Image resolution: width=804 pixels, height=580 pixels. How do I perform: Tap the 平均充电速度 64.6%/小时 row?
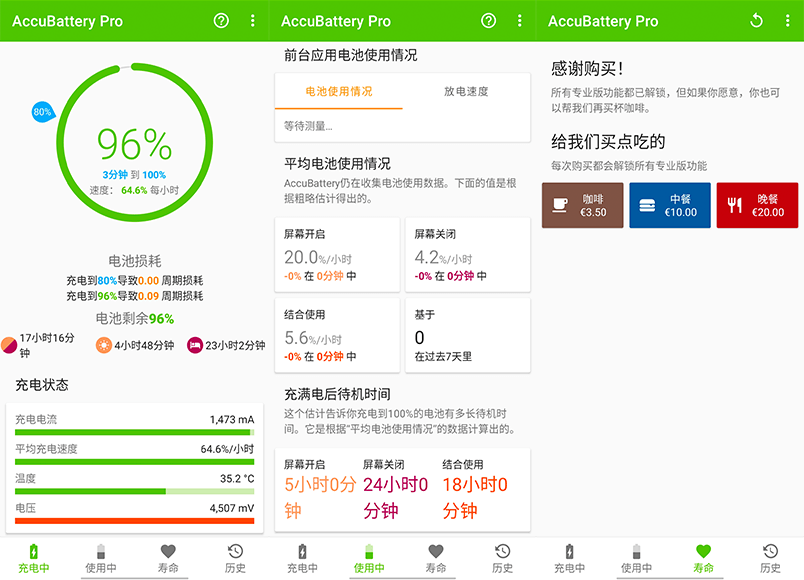pos(134,454)
